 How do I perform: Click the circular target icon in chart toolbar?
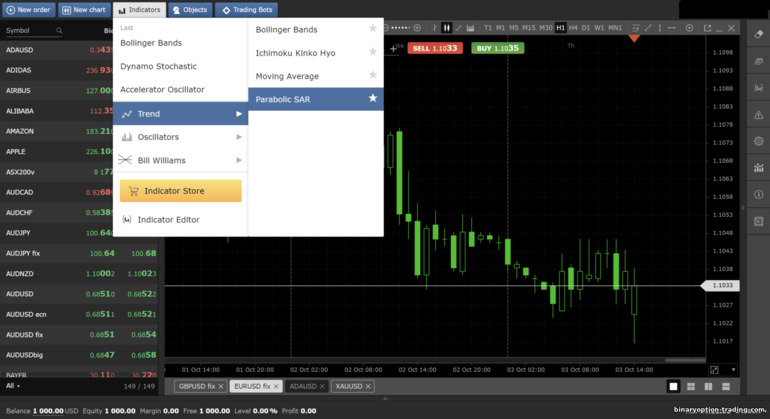689,28
